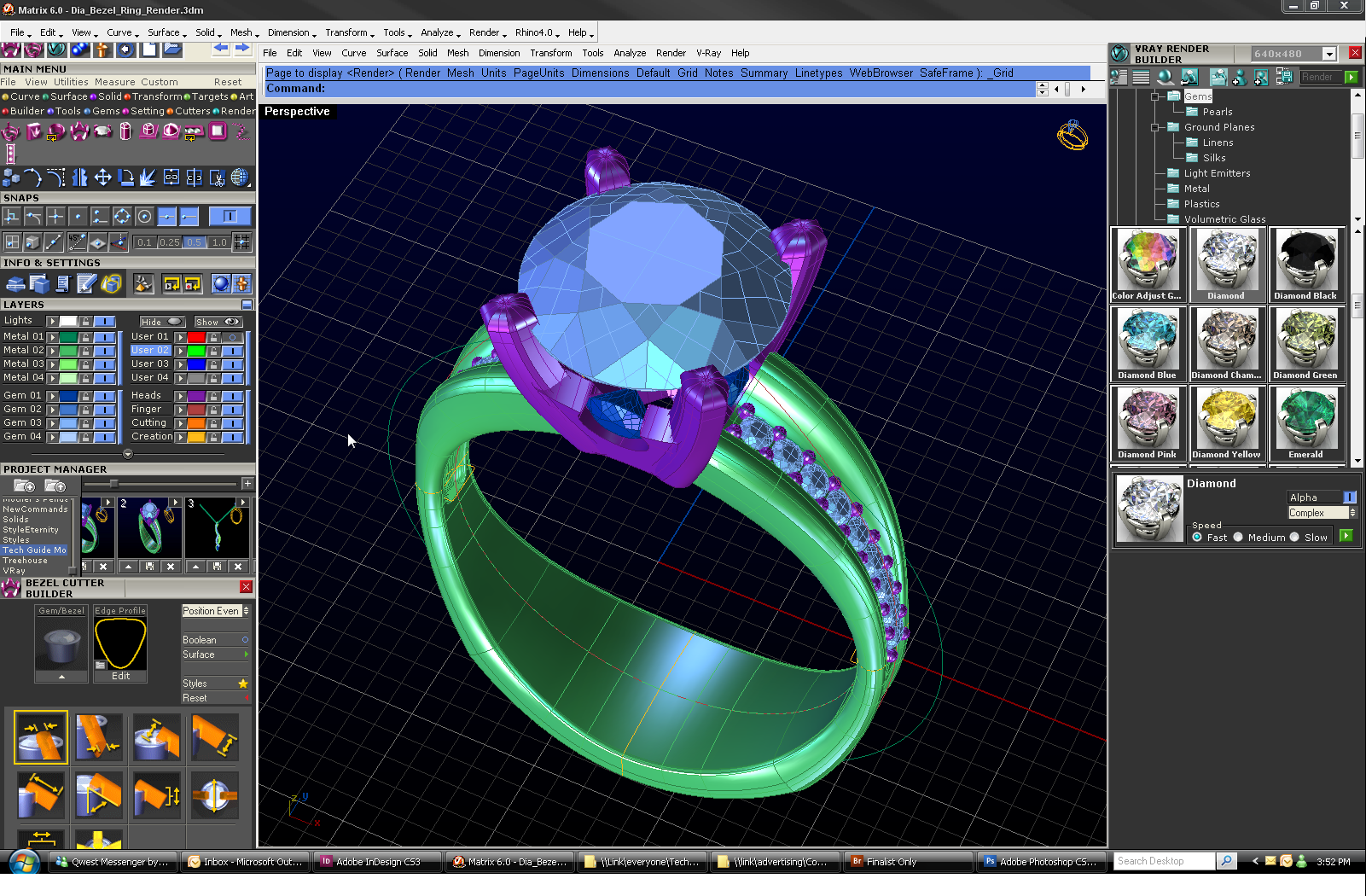Click the purple Heads layer color swatch
The width and height of the screenshot is (1366, 896).
(x=196, y=396)
